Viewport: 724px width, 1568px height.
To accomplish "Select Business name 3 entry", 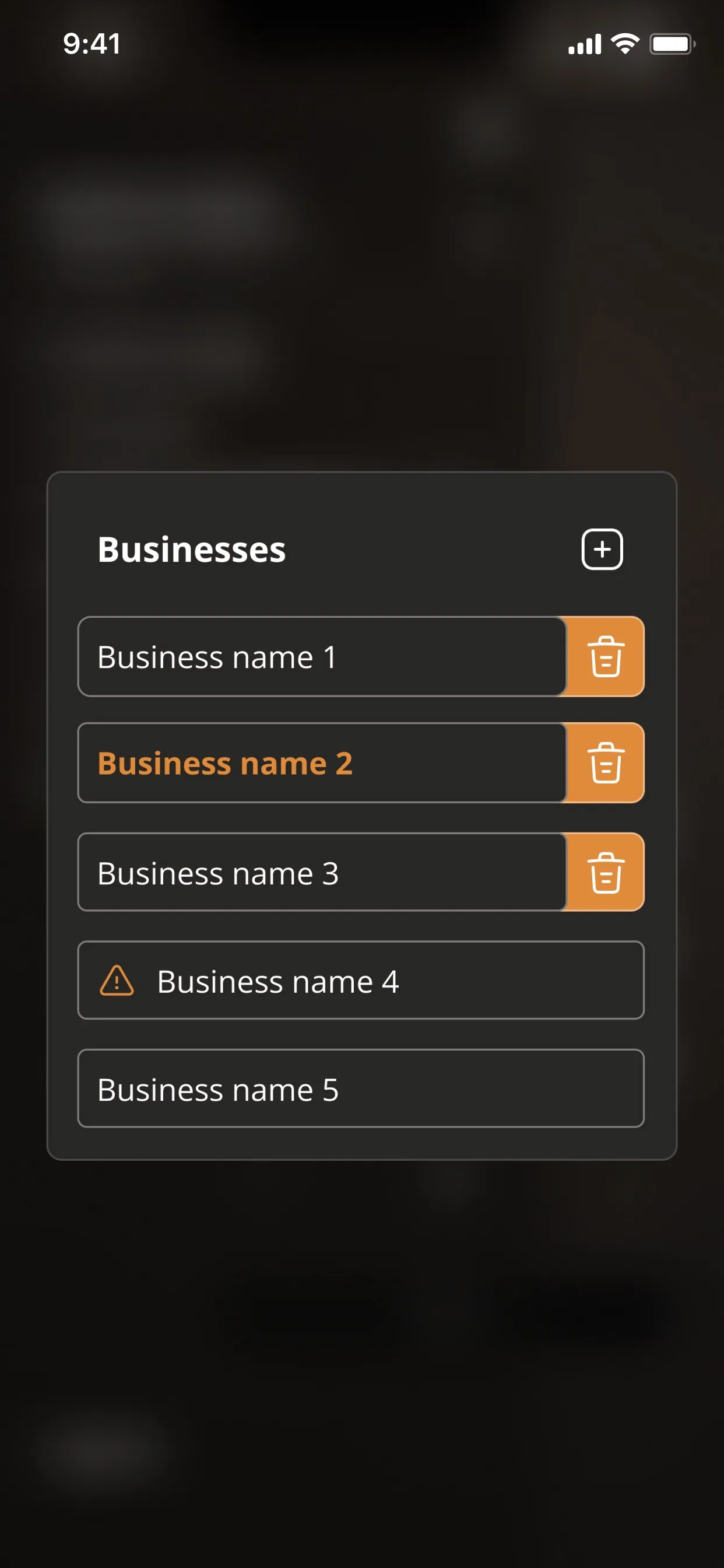I will click(322, 872).
